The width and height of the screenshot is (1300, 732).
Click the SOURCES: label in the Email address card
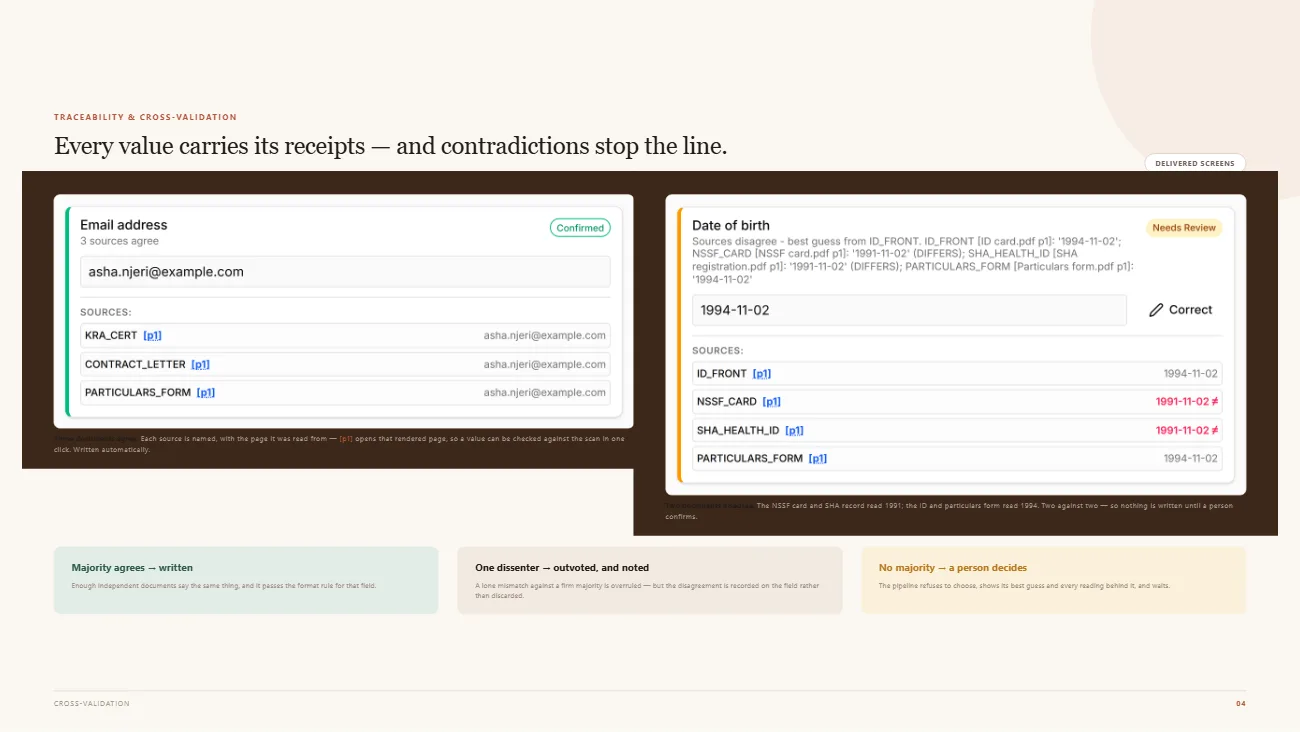coord(106,313)
